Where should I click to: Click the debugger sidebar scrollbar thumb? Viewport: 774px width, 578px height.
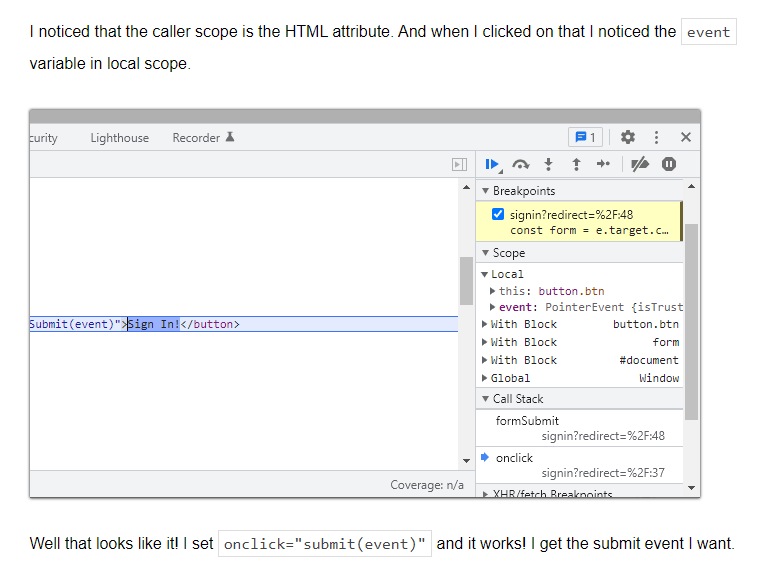point(691,322)
